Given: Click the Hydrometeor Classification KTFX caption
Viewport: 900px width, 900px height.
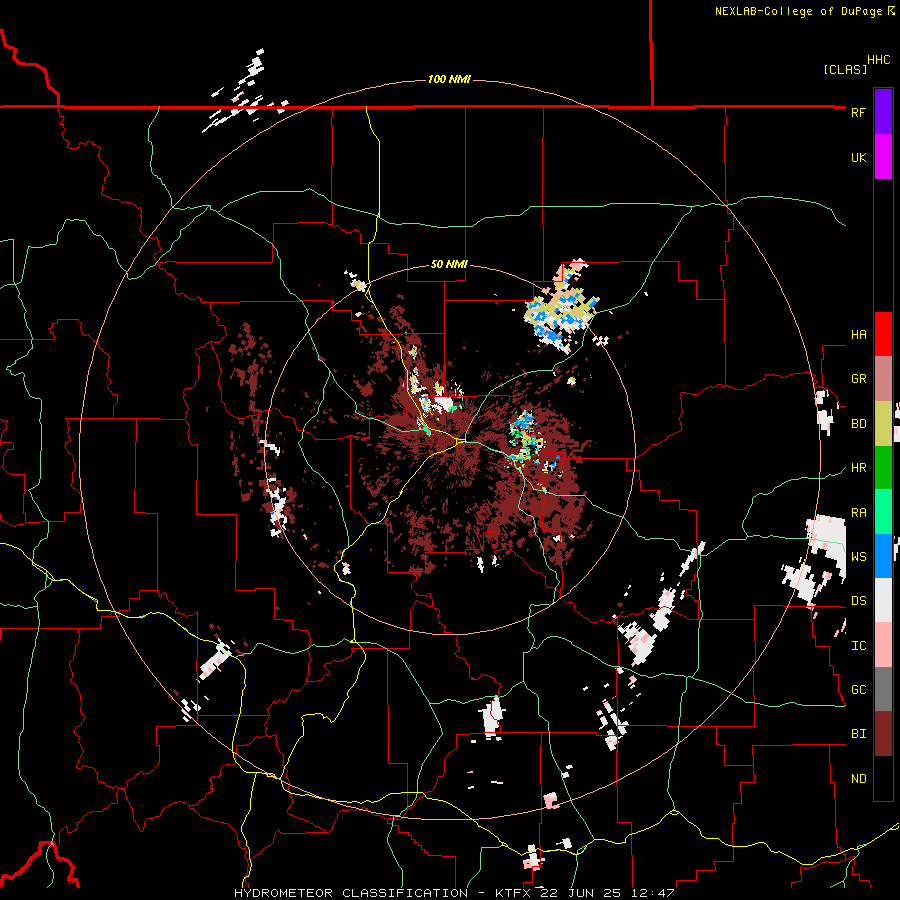Looking at the screenshot, I should tap(454, 893).
